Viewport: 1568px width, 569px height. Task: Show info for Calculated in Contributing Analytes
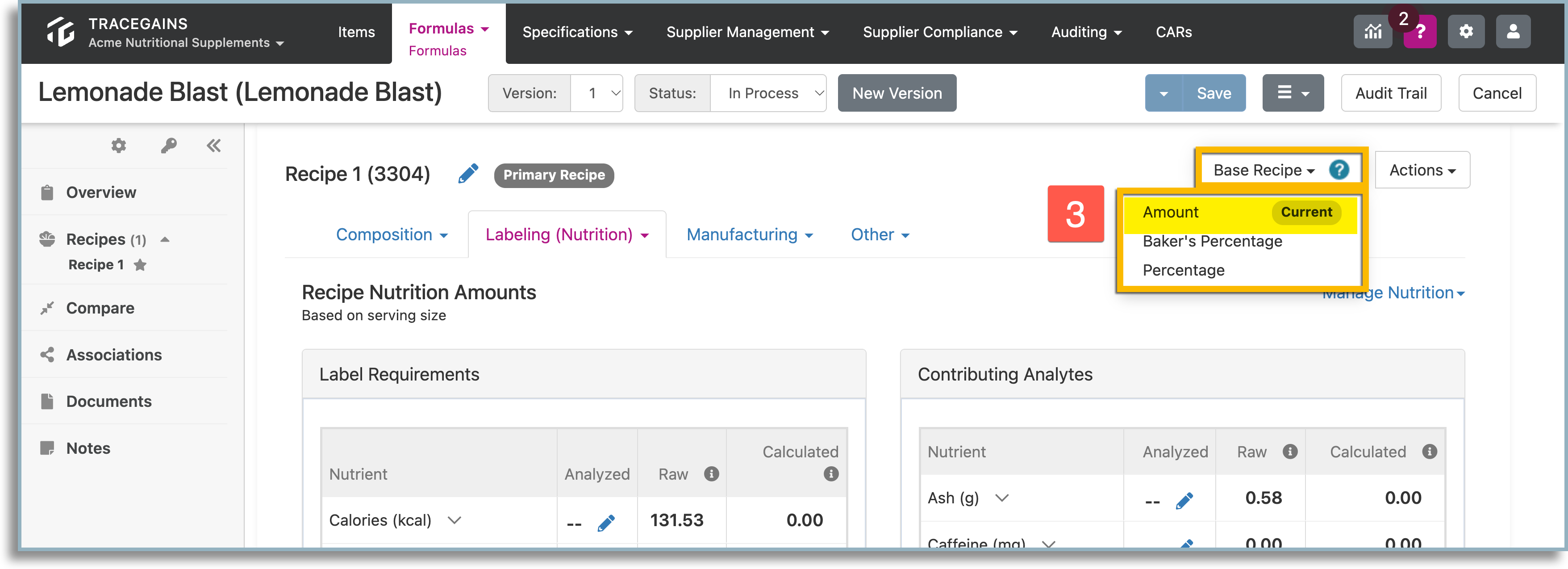[1429, 452]
